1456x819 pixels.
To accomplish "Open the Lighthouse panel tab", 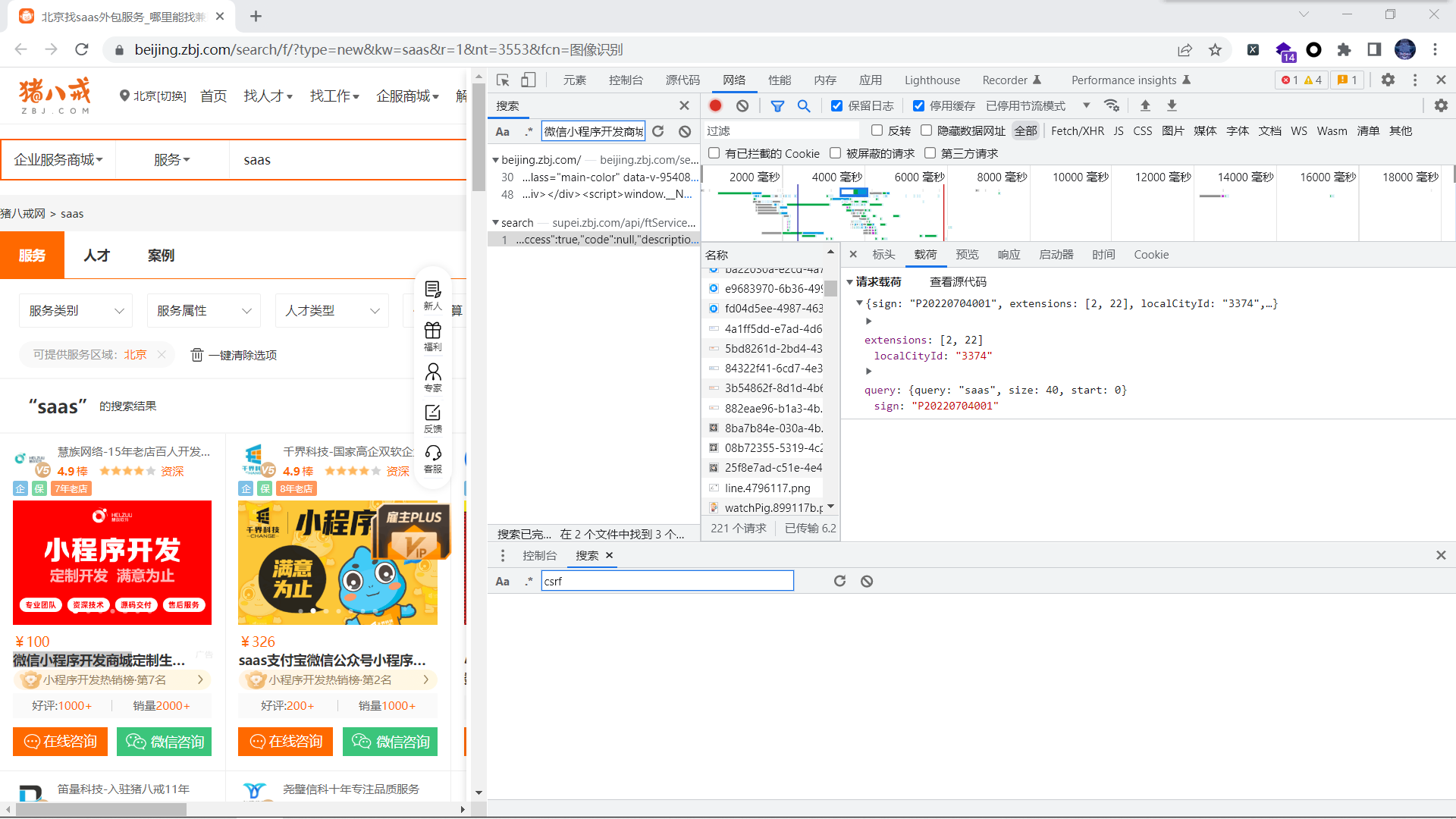I will coord(931,80).
